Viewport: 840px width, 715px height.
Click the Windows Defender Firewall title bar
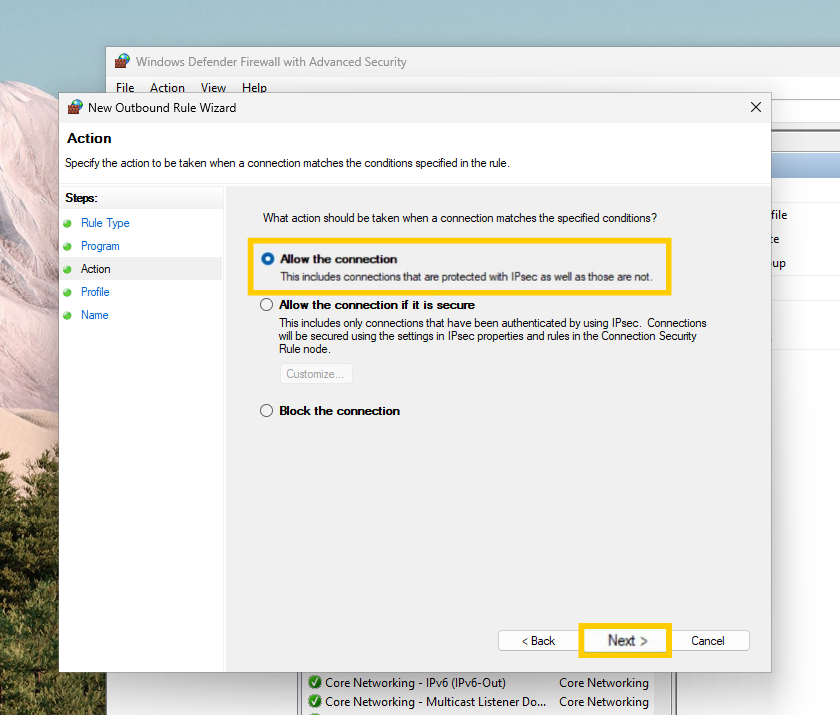point(471,62)
